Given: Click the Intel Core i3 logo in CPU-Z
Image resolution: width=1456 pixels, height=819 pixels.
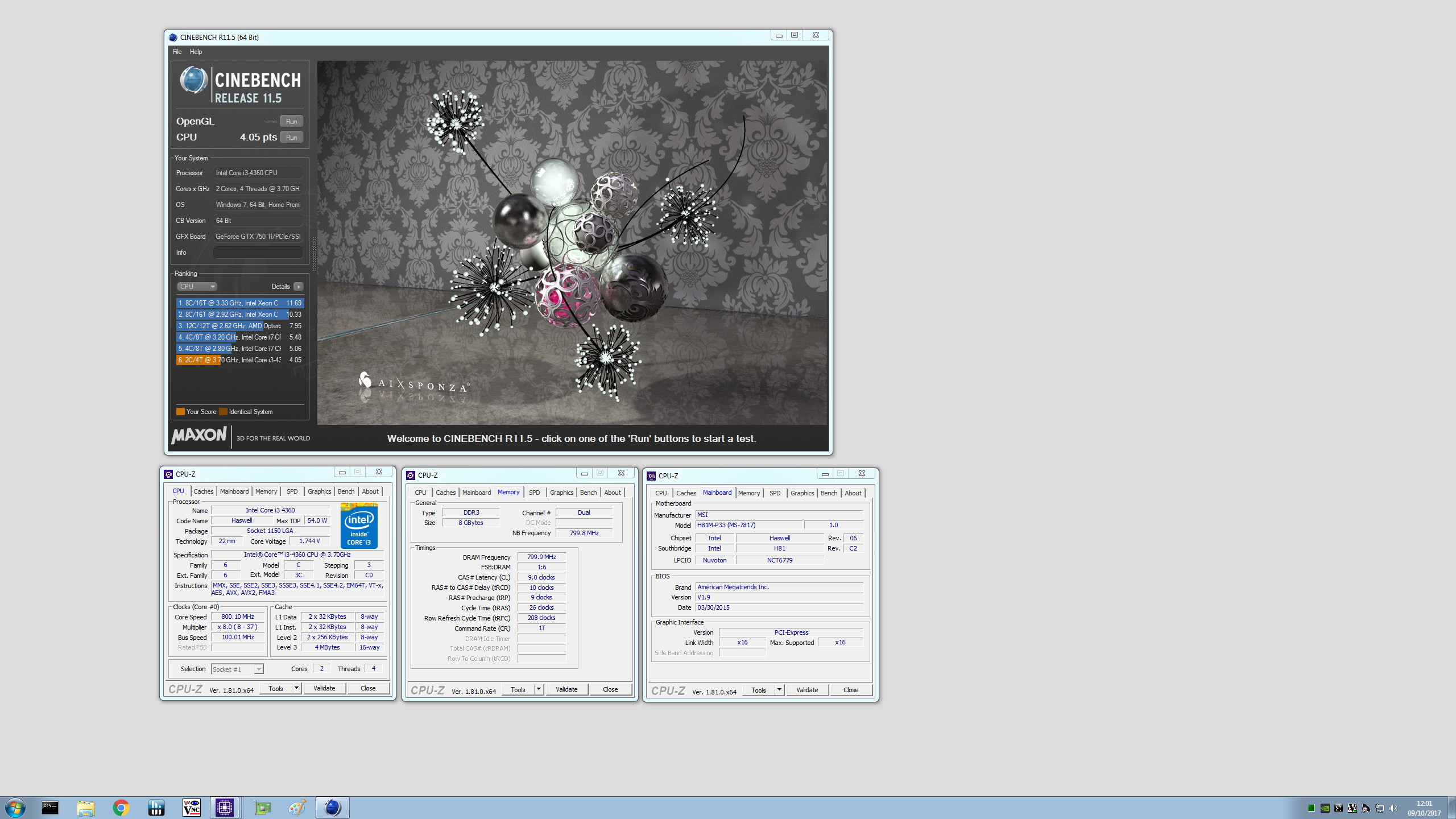Looking at the screenshot, I should (x=359, y=526).
